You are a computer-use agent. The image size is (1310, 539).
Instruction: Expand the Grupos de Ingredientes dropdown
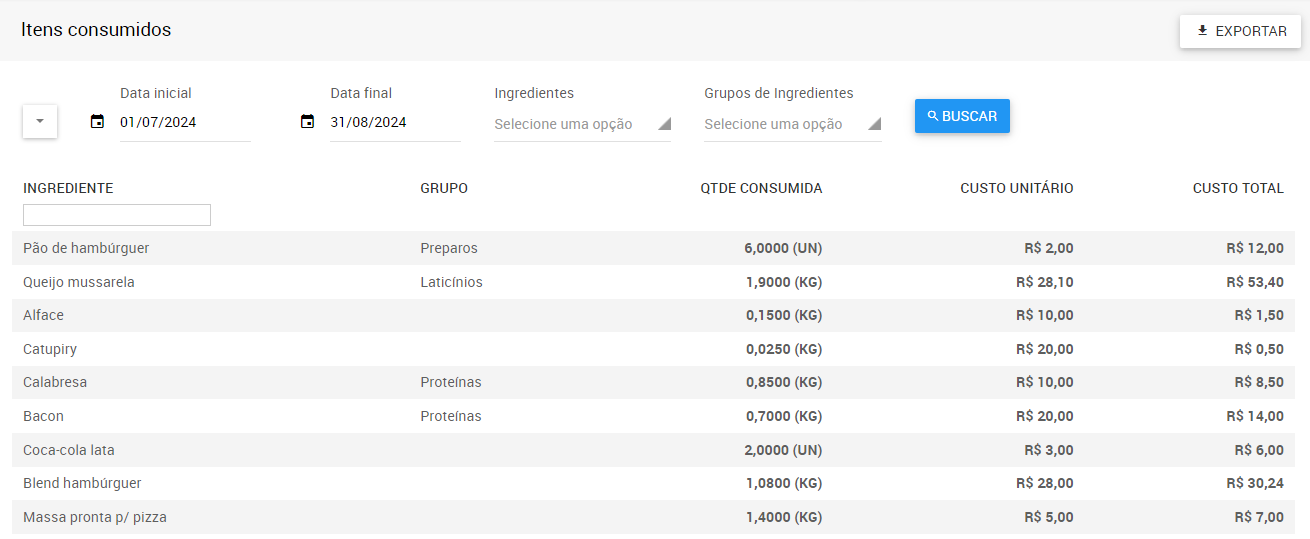point(792,124)
